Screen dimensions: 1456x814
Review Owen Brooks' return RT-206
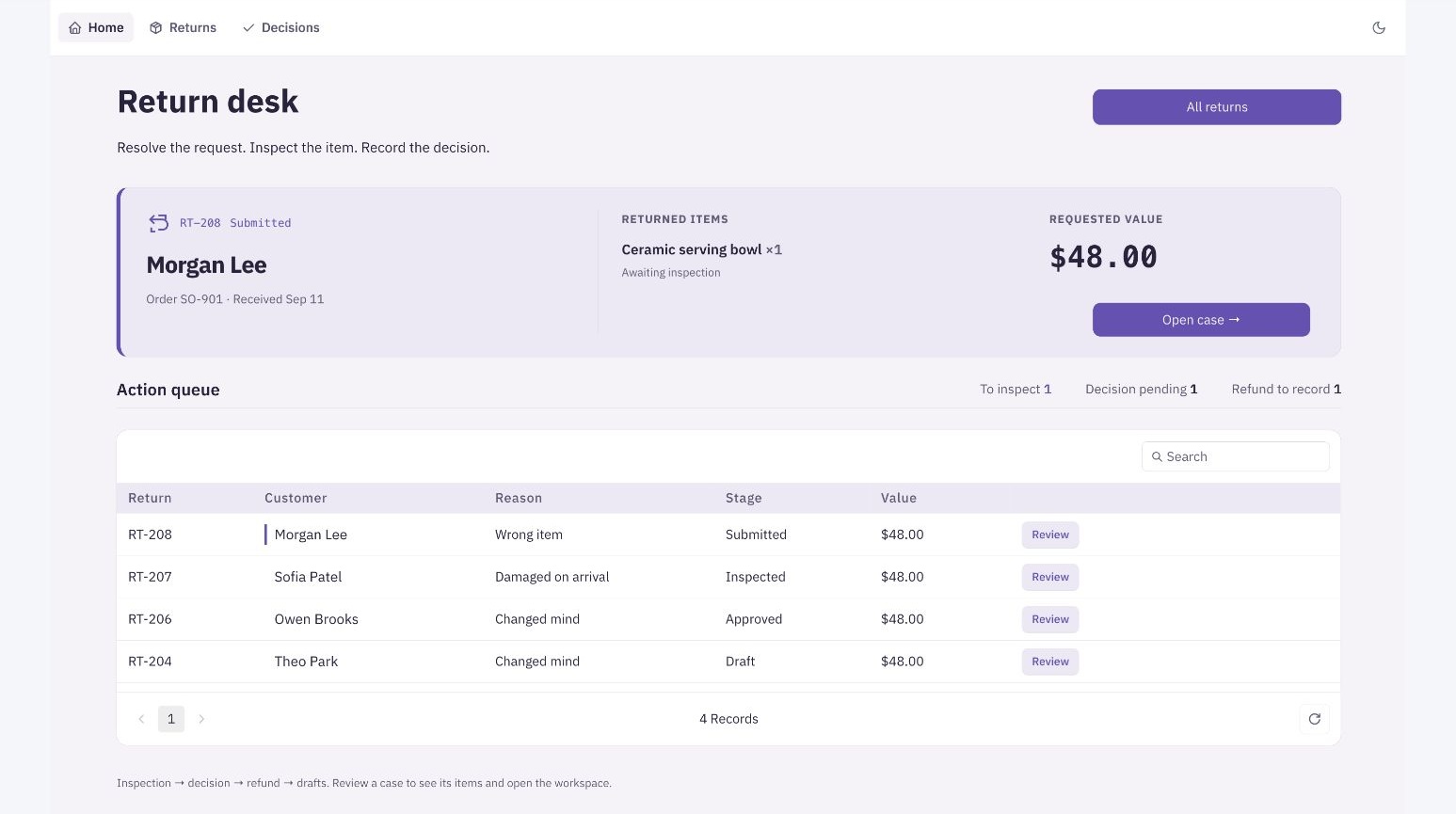[1050, 619]
